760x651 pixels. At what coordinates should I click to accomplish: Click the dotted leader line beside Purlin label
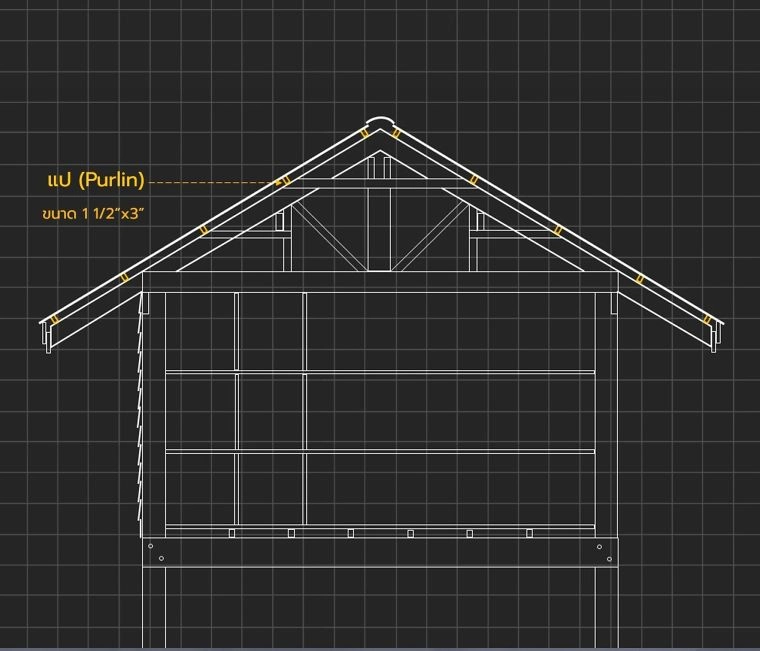coord(210,182)
